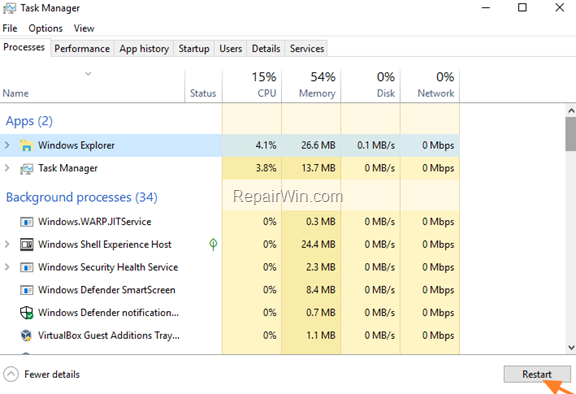This screenshot has height=394, width=576.
Task: Sort by the Network column header
Action: point(430,85)
